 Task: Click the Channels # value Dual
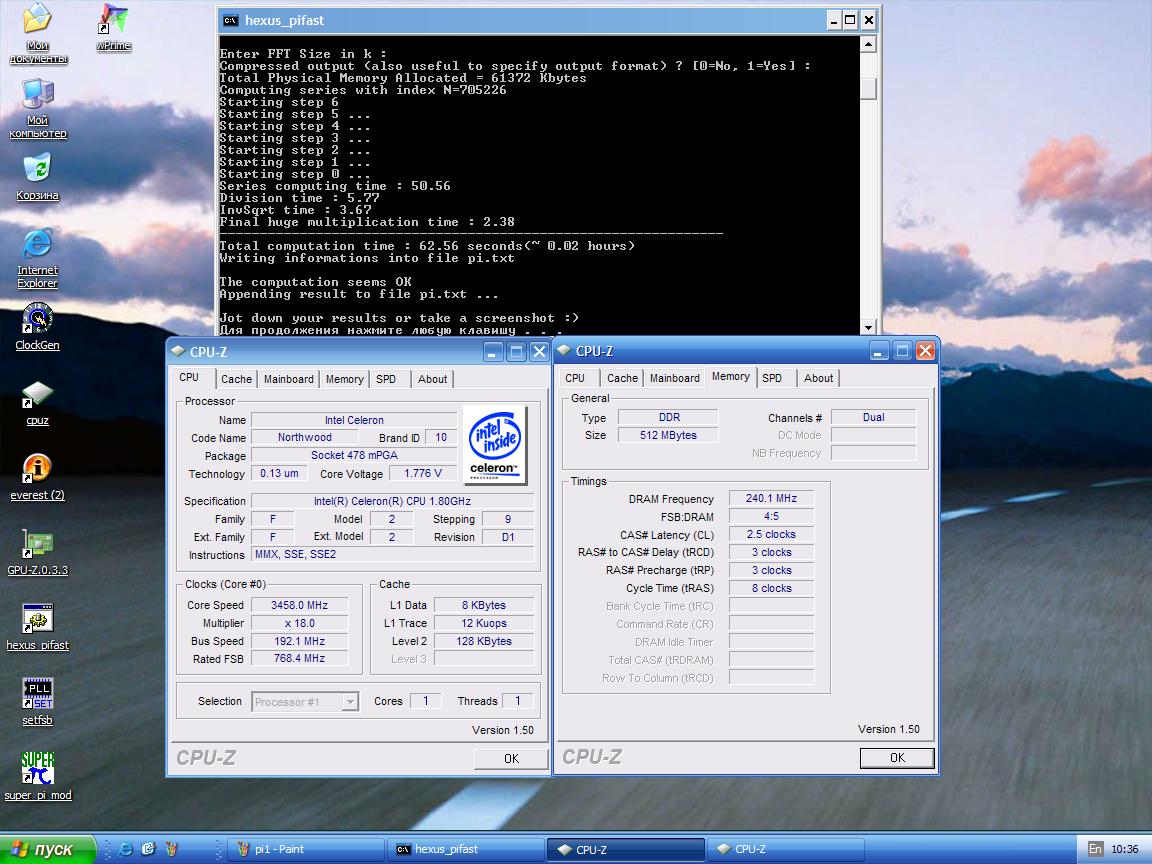tap(874, 417)
